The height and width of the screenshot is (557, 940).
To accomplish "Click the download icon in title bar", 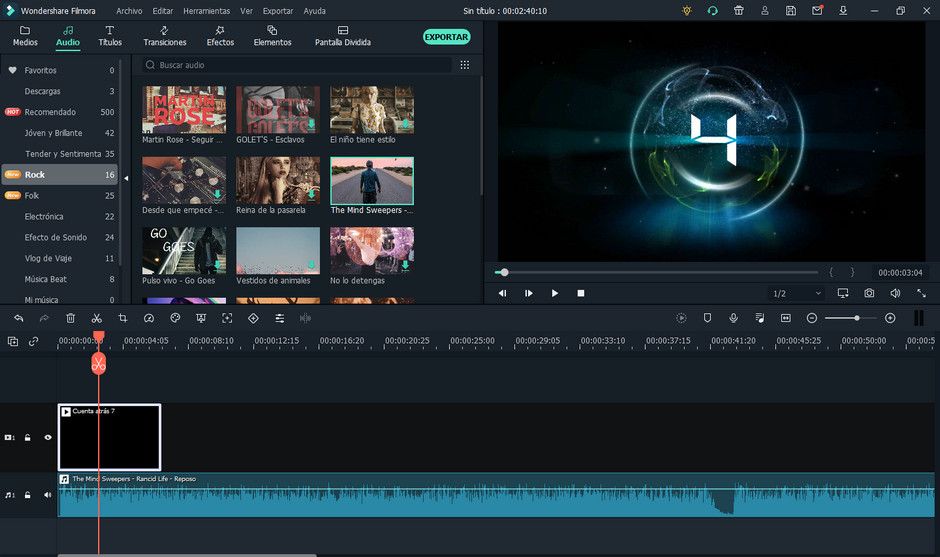I will 843,11.
